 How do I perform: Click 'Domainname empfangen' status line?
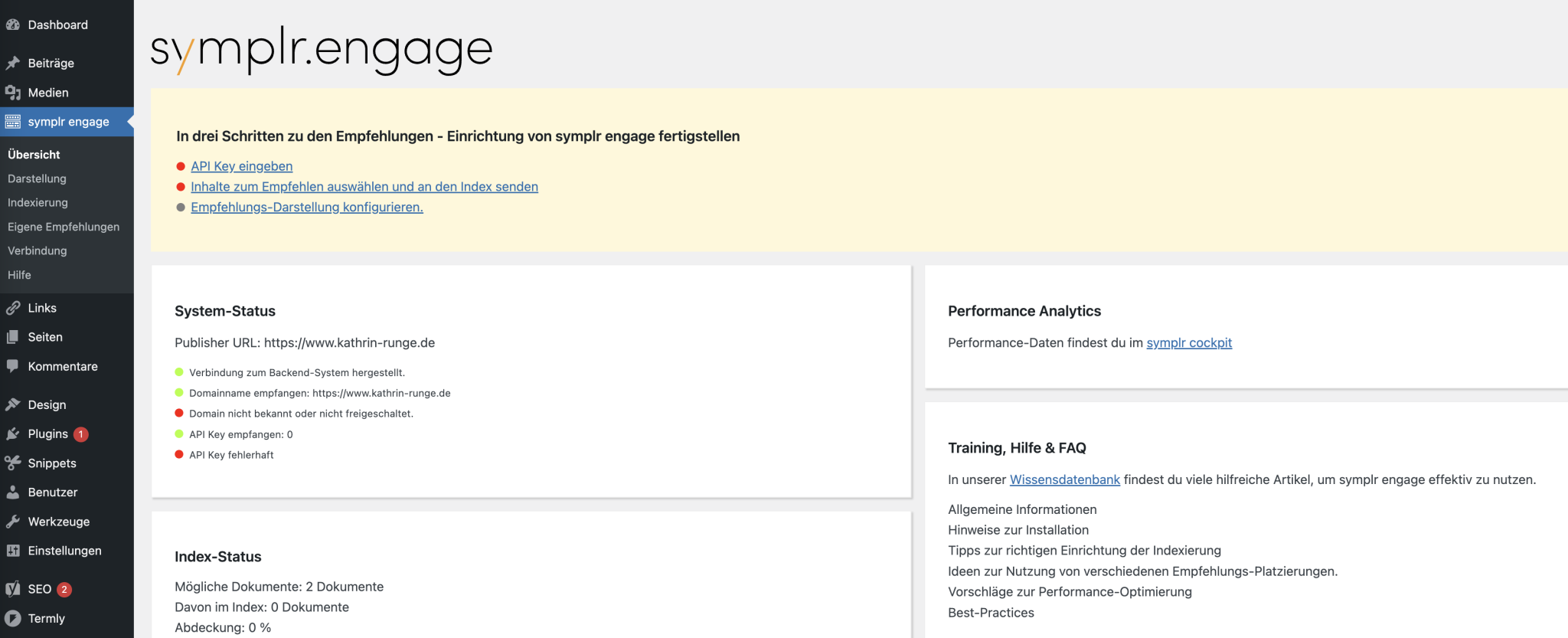tap(320, 394)
